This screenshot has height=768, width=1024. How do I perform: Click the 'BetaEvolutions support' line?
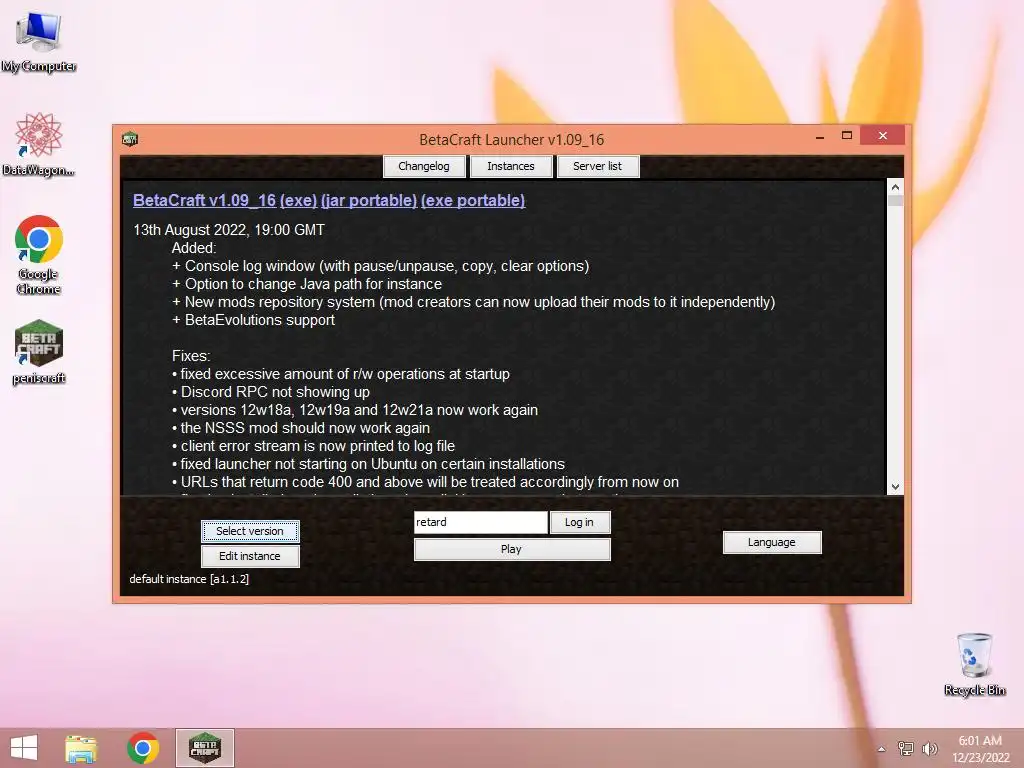coord(253,320)
